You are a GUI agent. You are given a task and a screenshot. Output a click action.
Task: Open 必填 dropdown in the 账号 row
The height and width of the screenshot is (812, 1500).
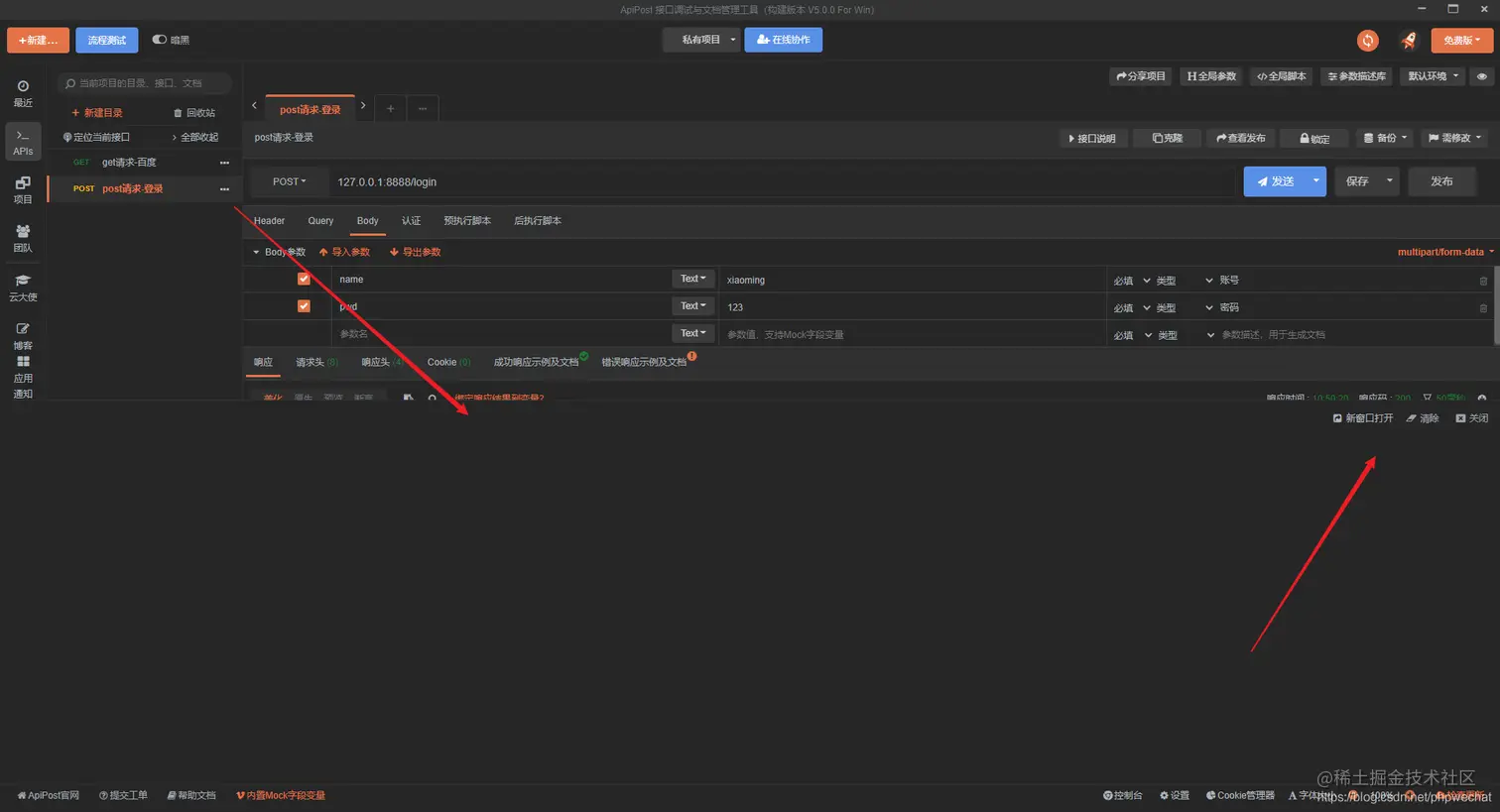tap(1132, 281)
